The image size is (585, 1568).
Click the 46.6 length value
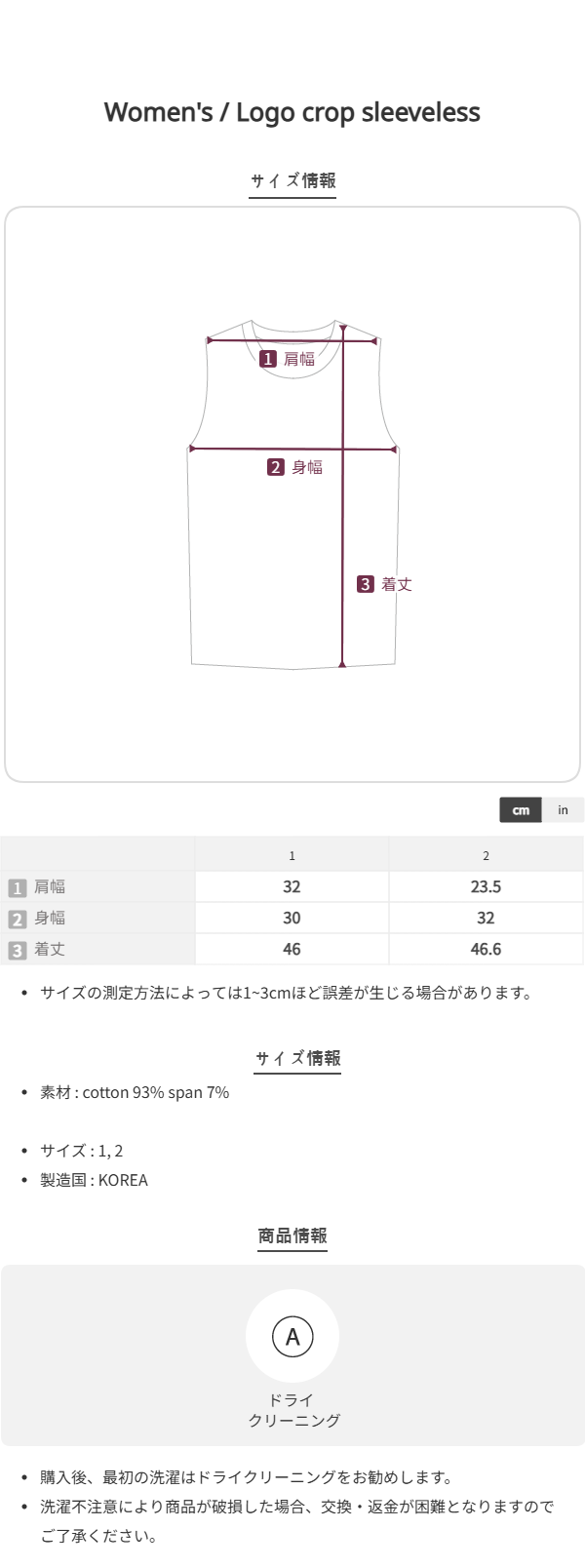tap(486, 949)
